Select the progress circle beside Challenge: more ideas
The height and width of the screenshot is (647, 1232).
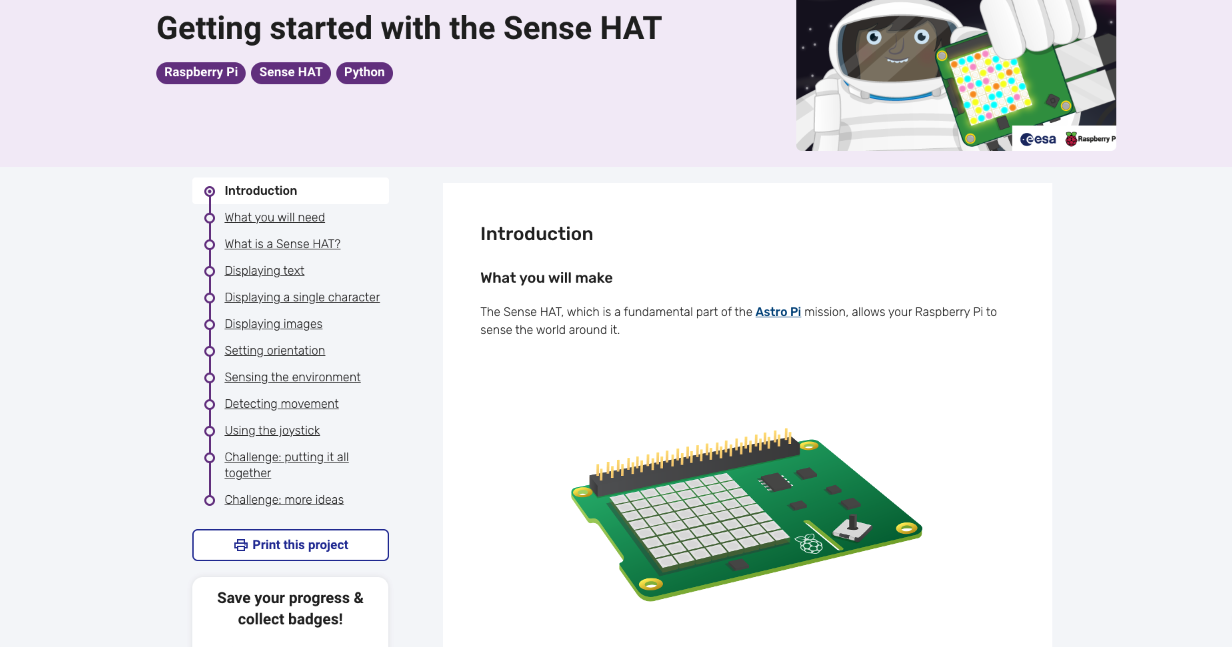[x=208, y=499]
